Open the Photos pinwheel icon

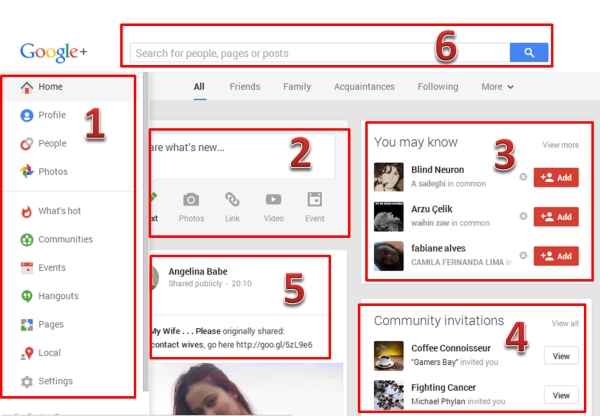27,171
